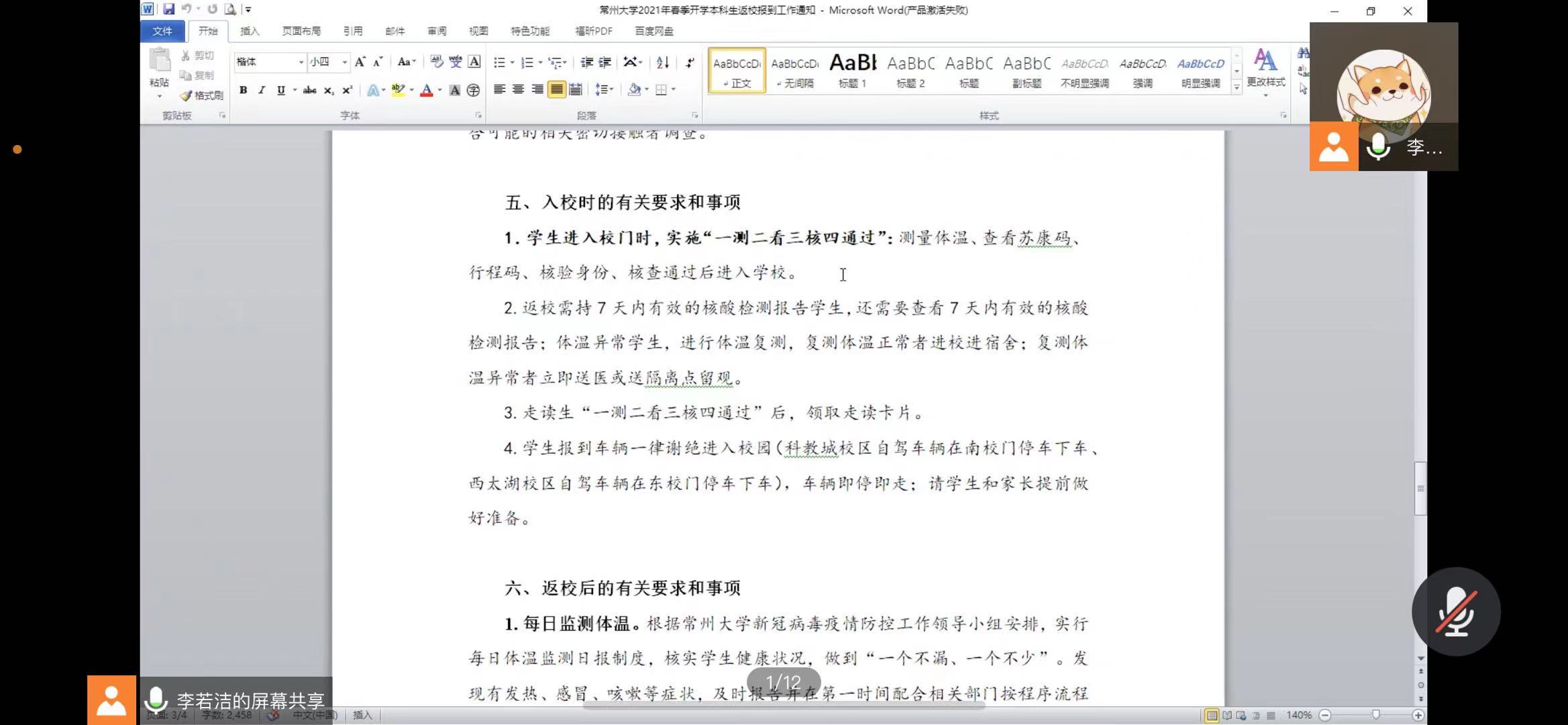1568x725 pixels.
Task: Zoom in with the plus button
Action: (1418, 715)
